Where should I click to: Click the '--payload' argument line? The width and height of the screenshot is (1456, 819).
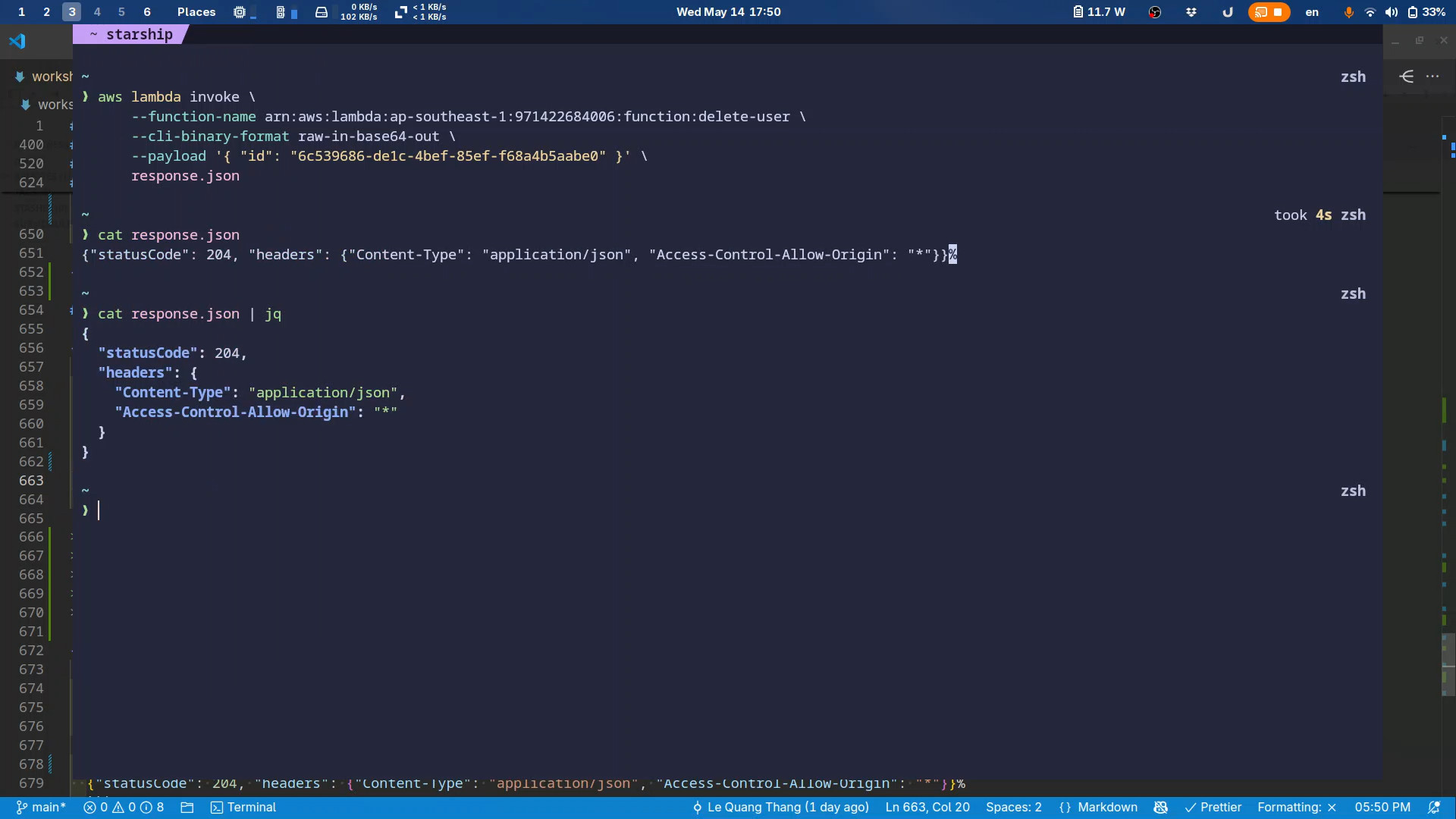coord(389,156)
